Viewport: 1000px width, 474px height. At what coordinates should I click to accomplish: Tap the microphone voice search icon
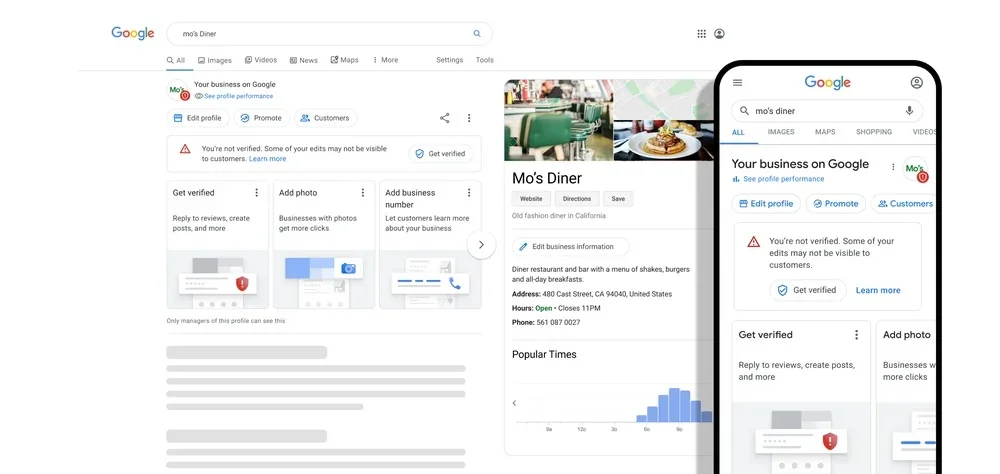(x=909, y=111)
